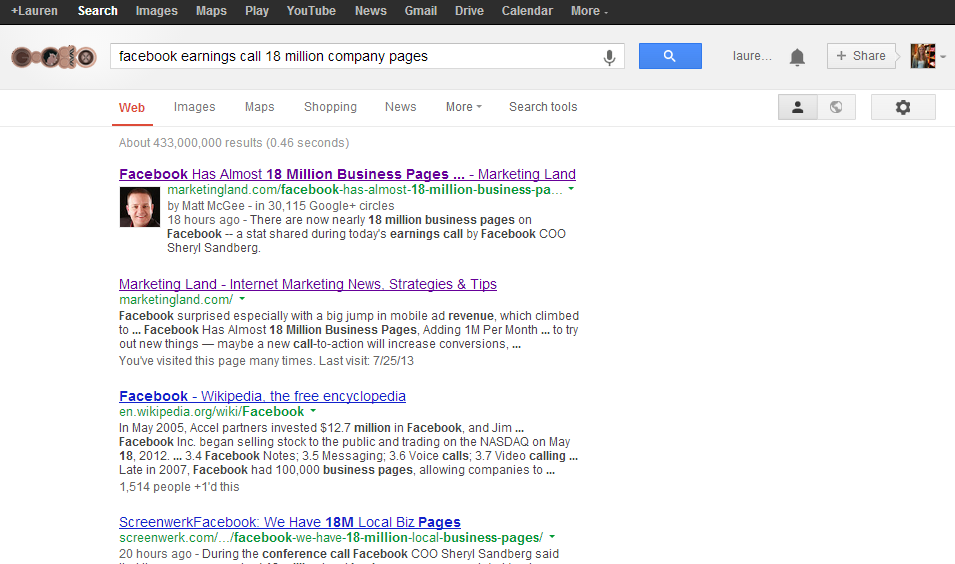Open the settings gear menu
Viewport: 955px width, 564px height.
(903, 107)
